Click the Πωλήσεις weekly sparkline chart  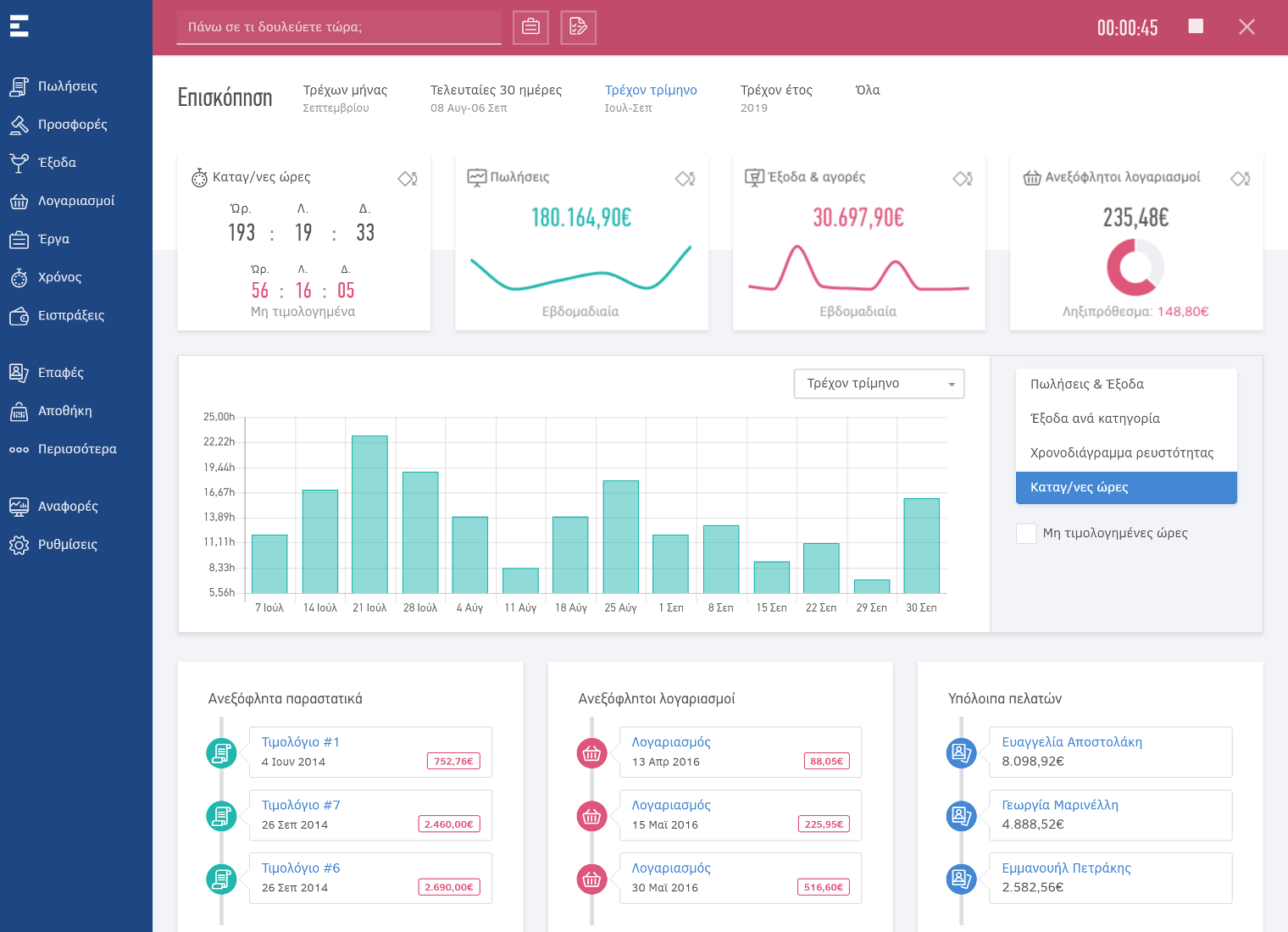pyautogui.click(x=581, y=268)
